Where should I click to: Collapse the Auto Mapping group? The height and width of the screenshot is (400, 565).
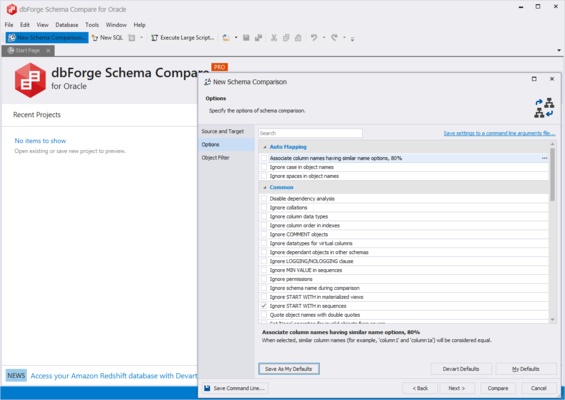265,147
